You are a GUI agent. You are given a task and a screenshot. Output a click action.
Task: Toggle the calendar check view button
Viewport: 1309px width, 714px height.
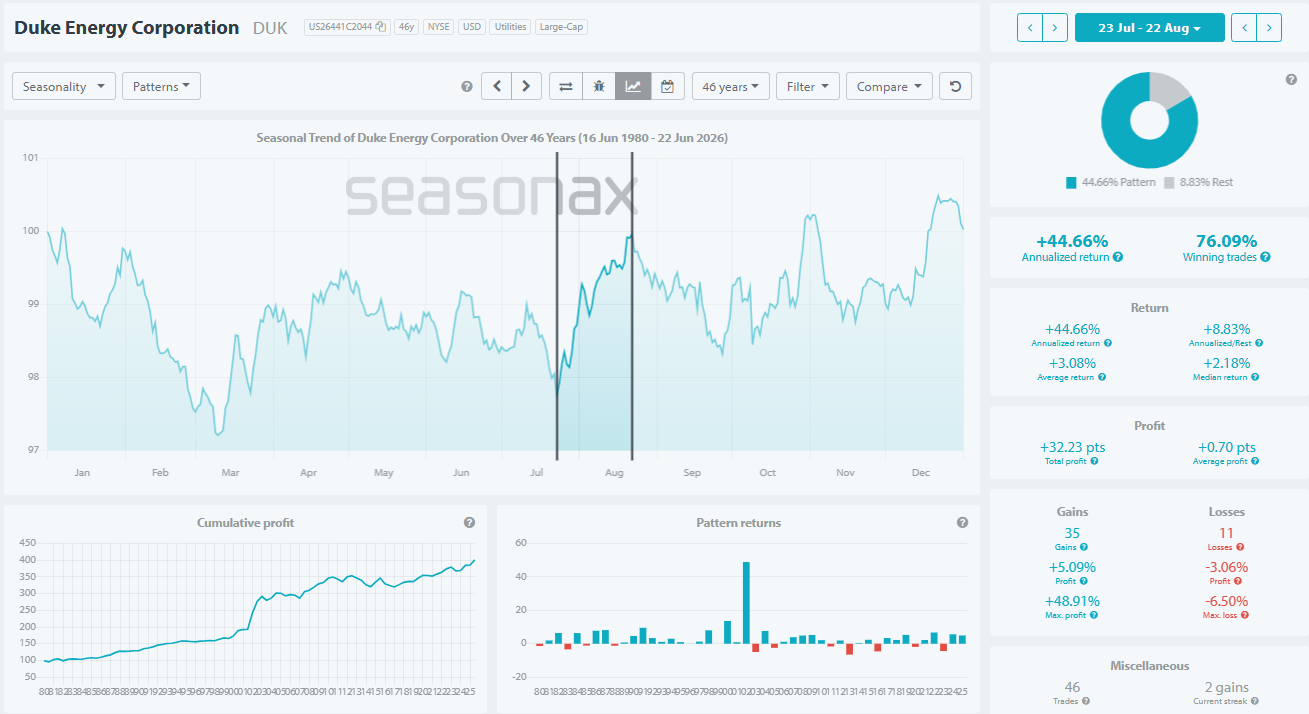[x=667, y=86]
